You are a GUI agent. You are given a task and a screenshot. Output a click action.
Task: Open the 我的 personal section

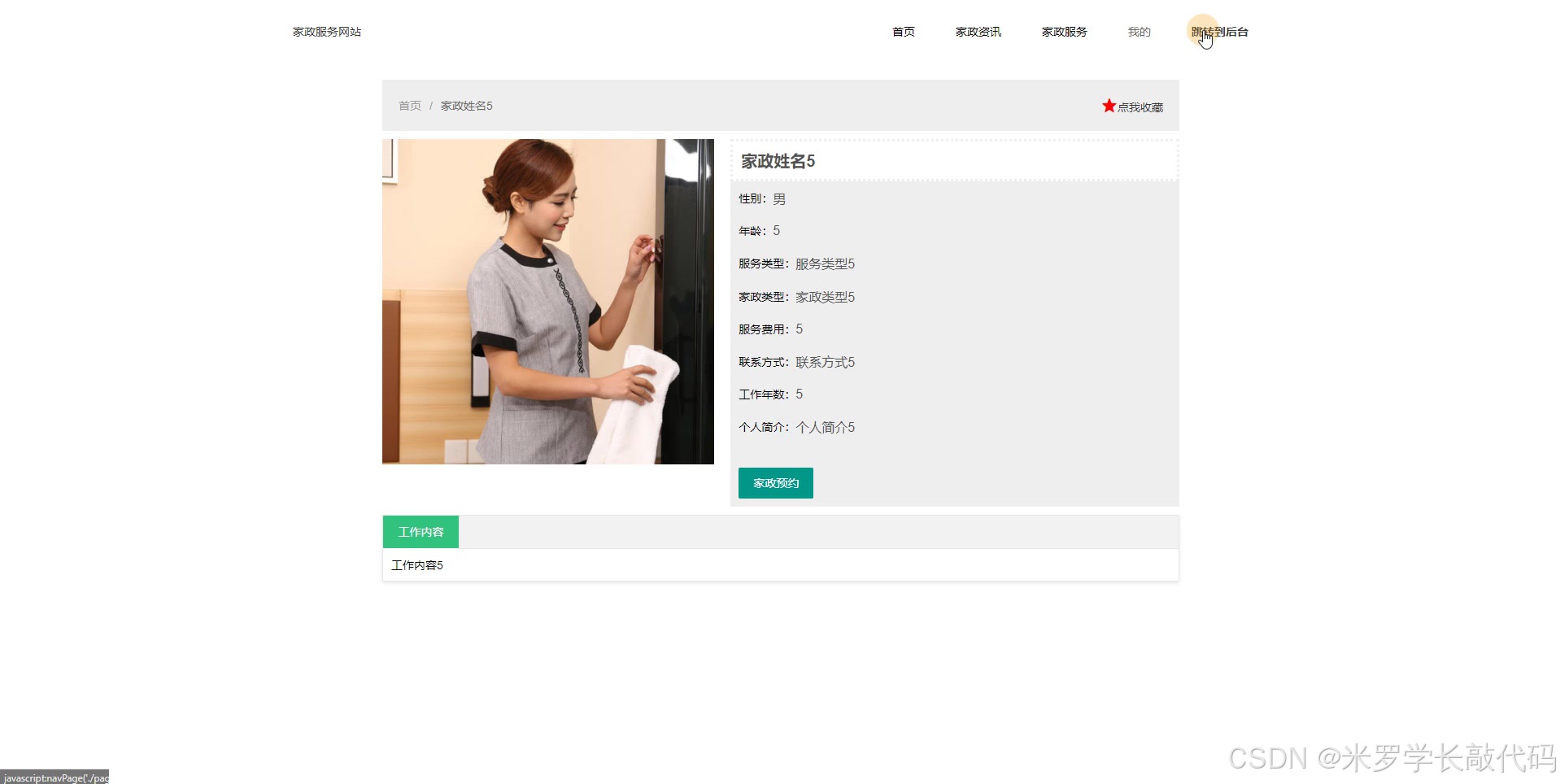point(1138,32)
